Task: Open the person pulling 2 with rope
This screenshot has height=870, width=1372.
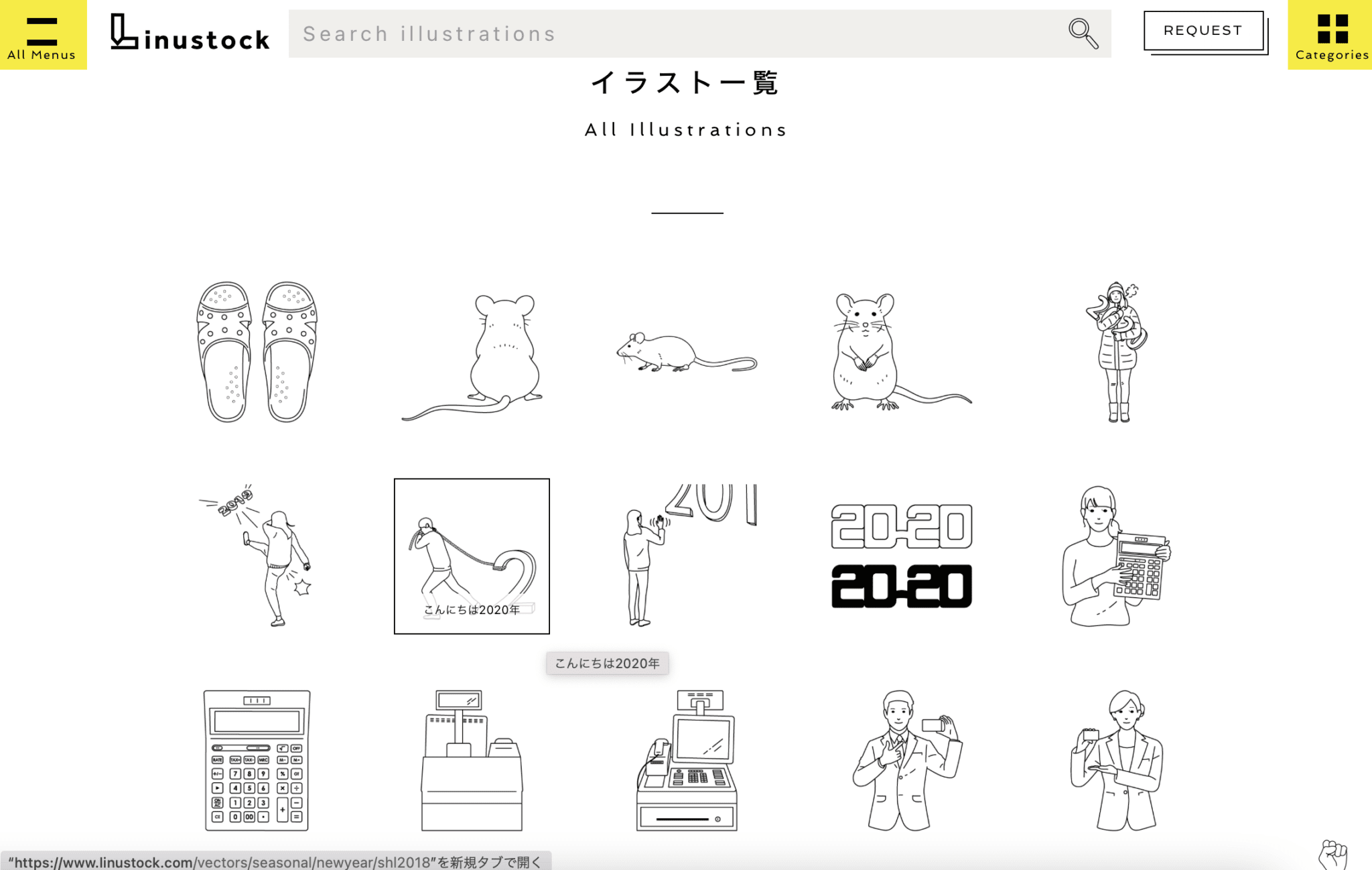Action: point(472,555)
